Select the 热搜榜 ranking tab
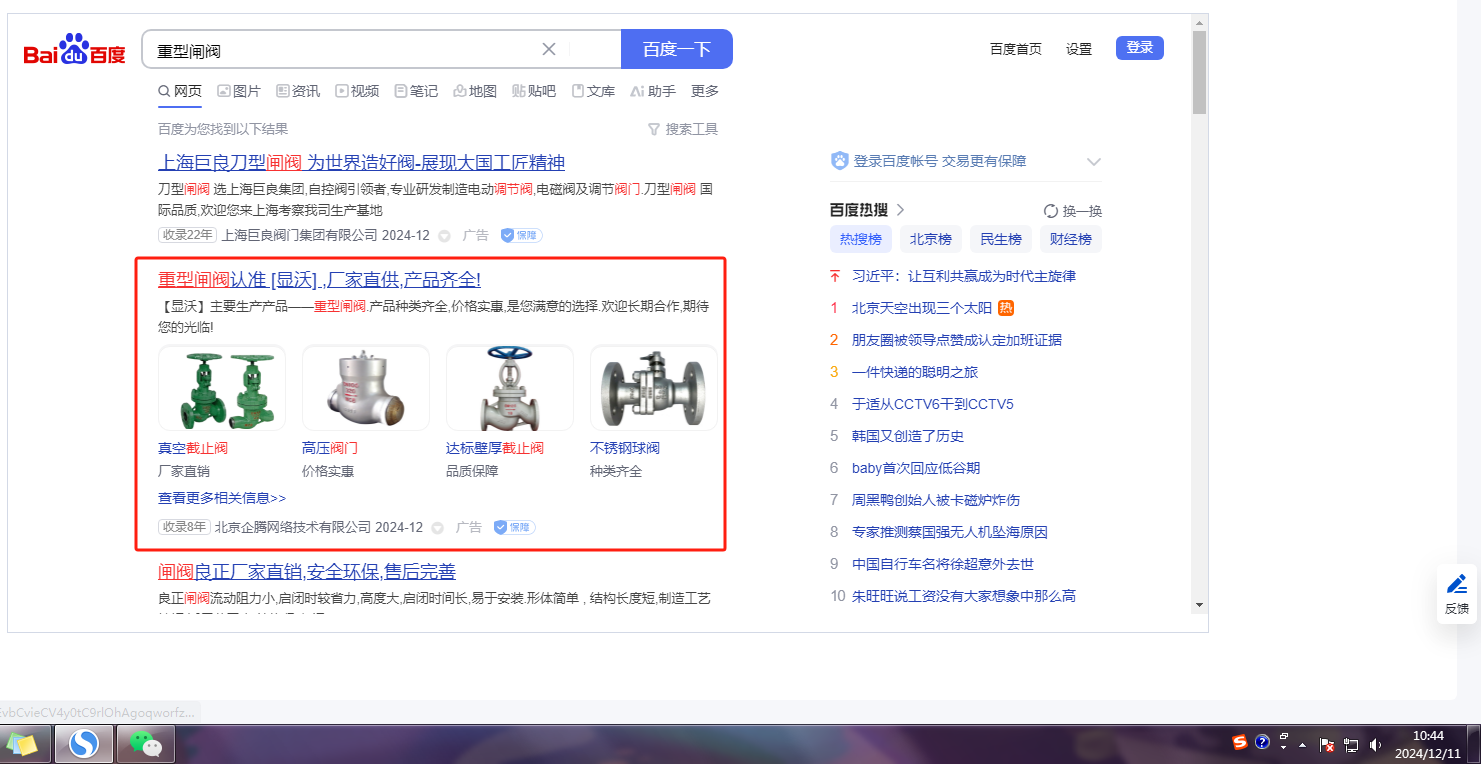 click(861, 239)
